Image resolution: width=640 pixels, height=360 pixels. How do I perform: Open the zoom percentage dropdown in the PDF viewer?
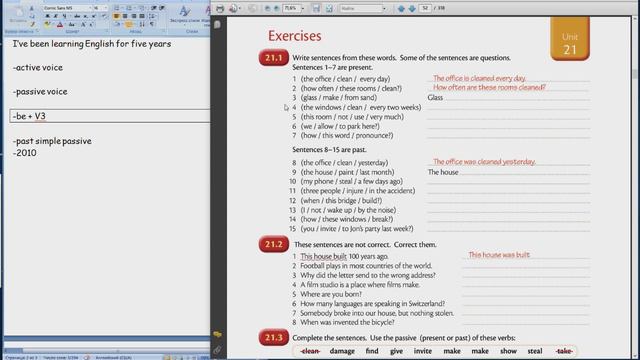click(x=303, y=8)
